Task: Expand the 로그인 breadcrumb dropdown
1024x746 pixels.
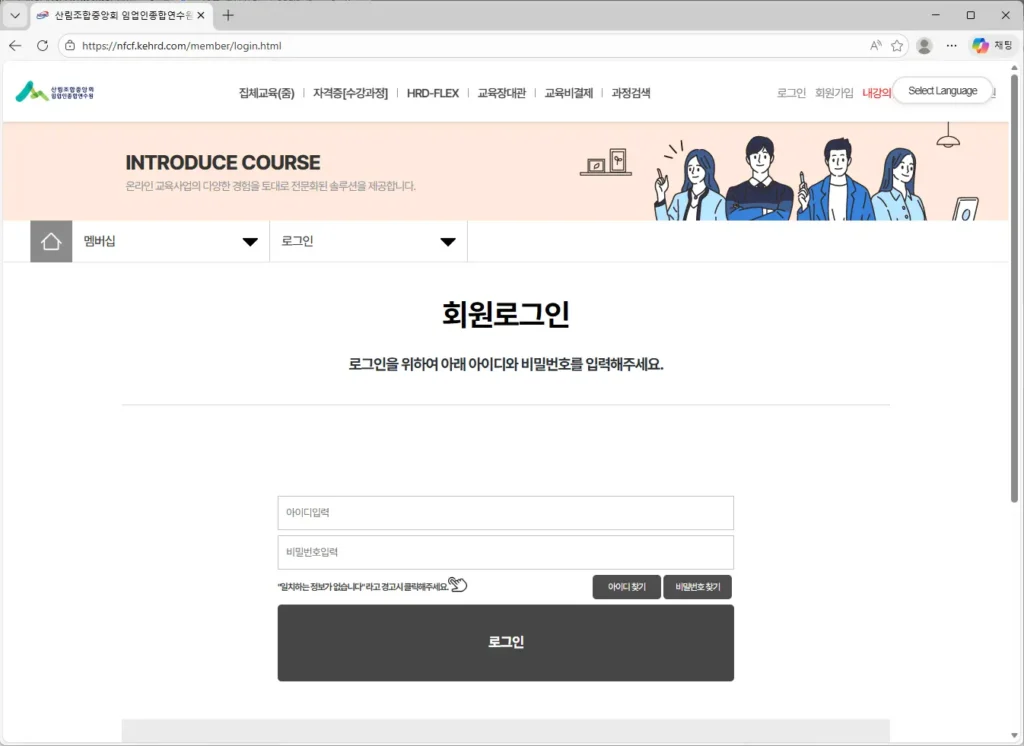Action: coord(446,240)
